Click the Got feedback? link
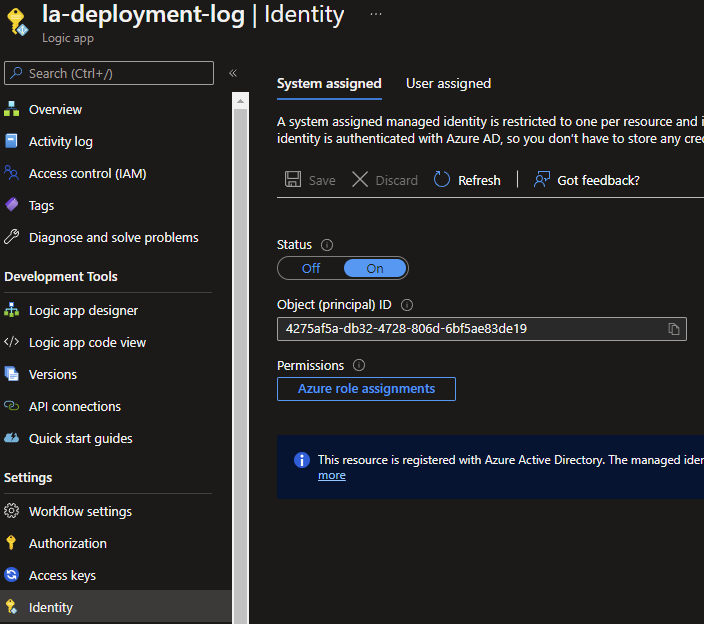 click(x=598, y=180)
